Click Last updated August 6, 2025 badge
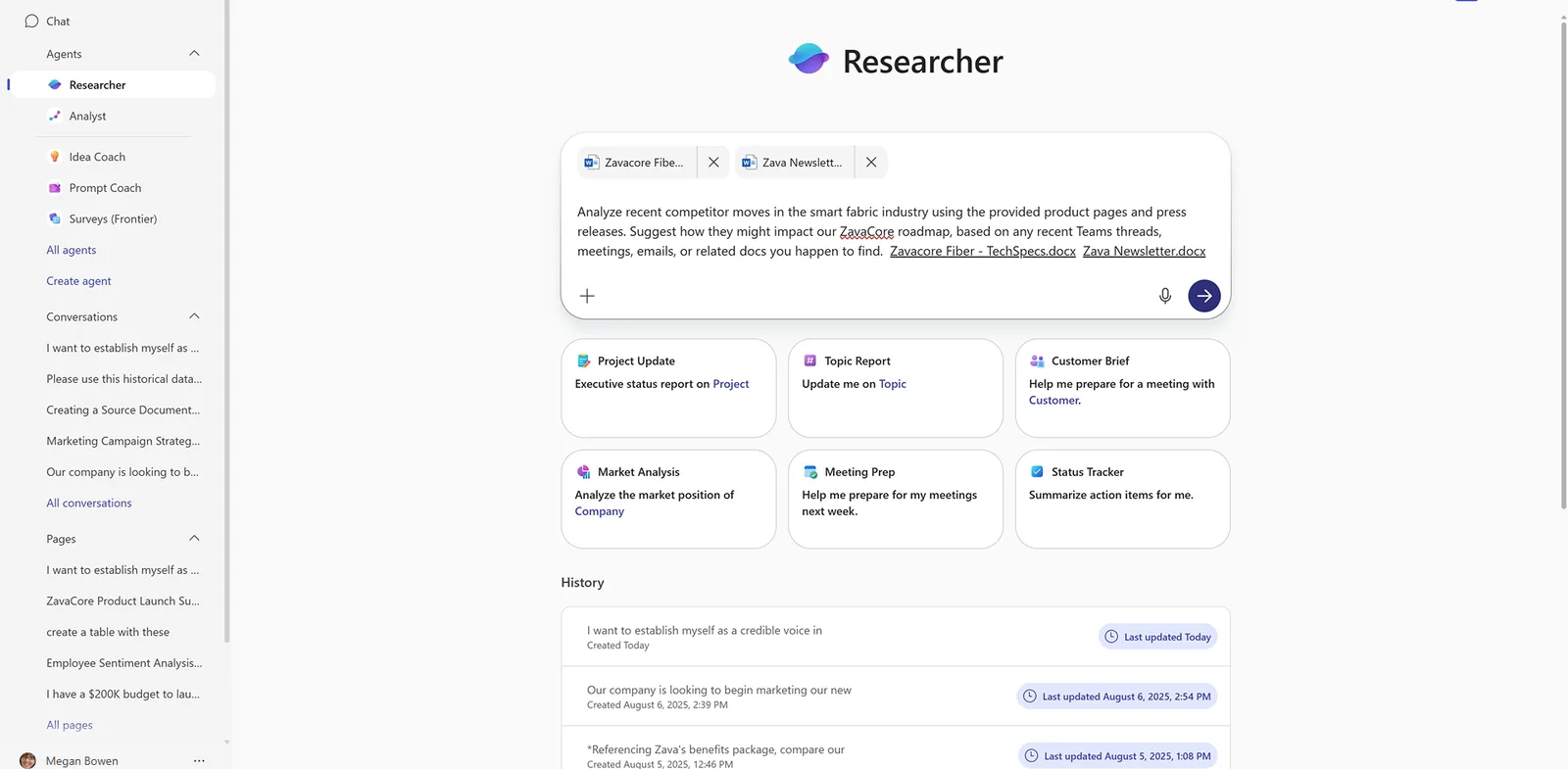 tap(1117, 697)
